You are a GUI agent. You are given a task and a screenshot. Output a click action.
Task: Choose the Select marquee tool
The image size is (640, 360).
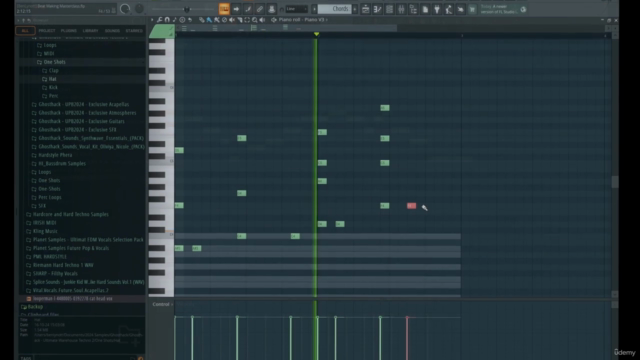coord(247,20)
